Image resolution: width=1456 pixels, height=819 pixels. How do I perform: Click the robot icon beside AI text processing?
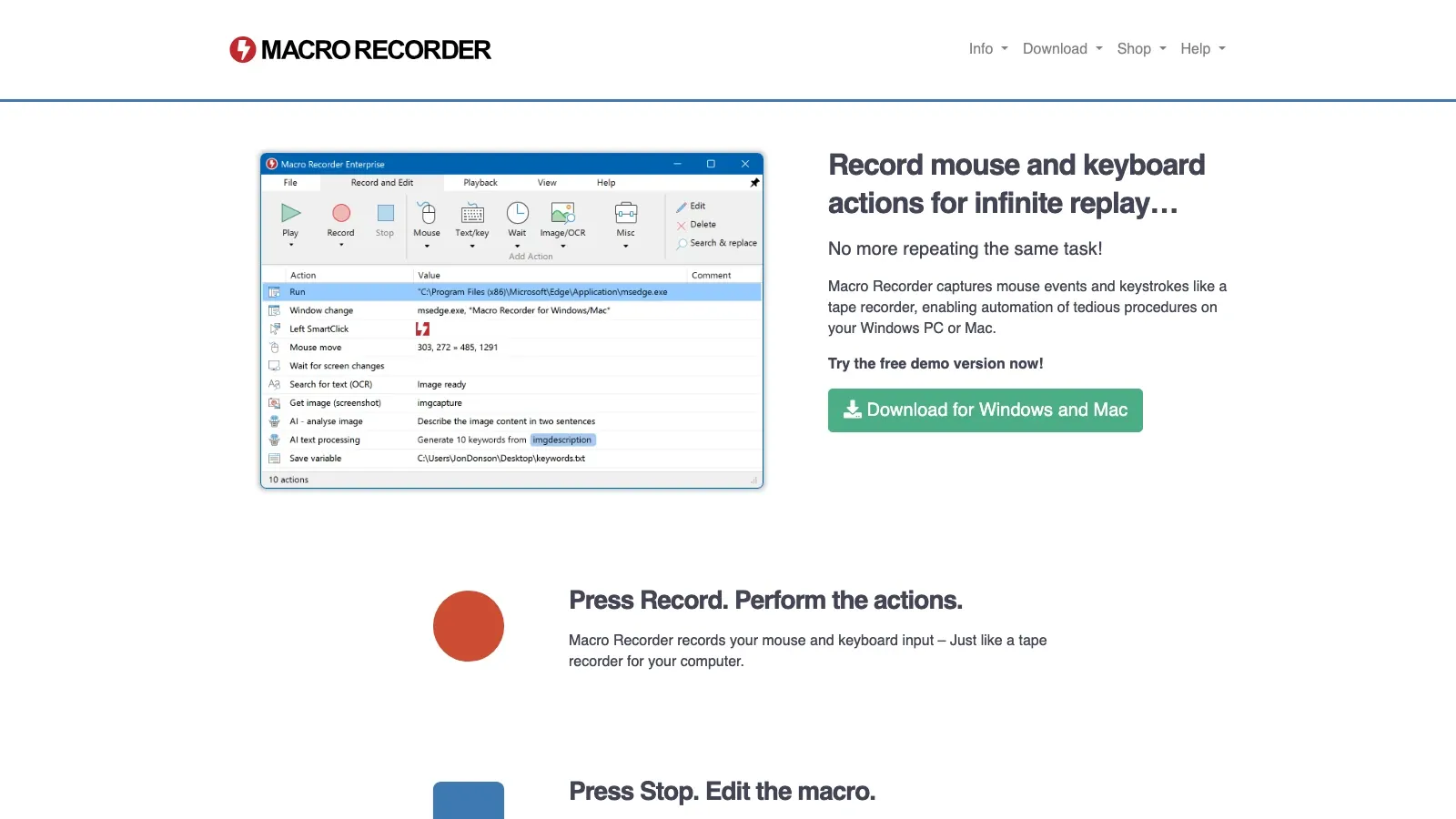(x=274, y=440)
